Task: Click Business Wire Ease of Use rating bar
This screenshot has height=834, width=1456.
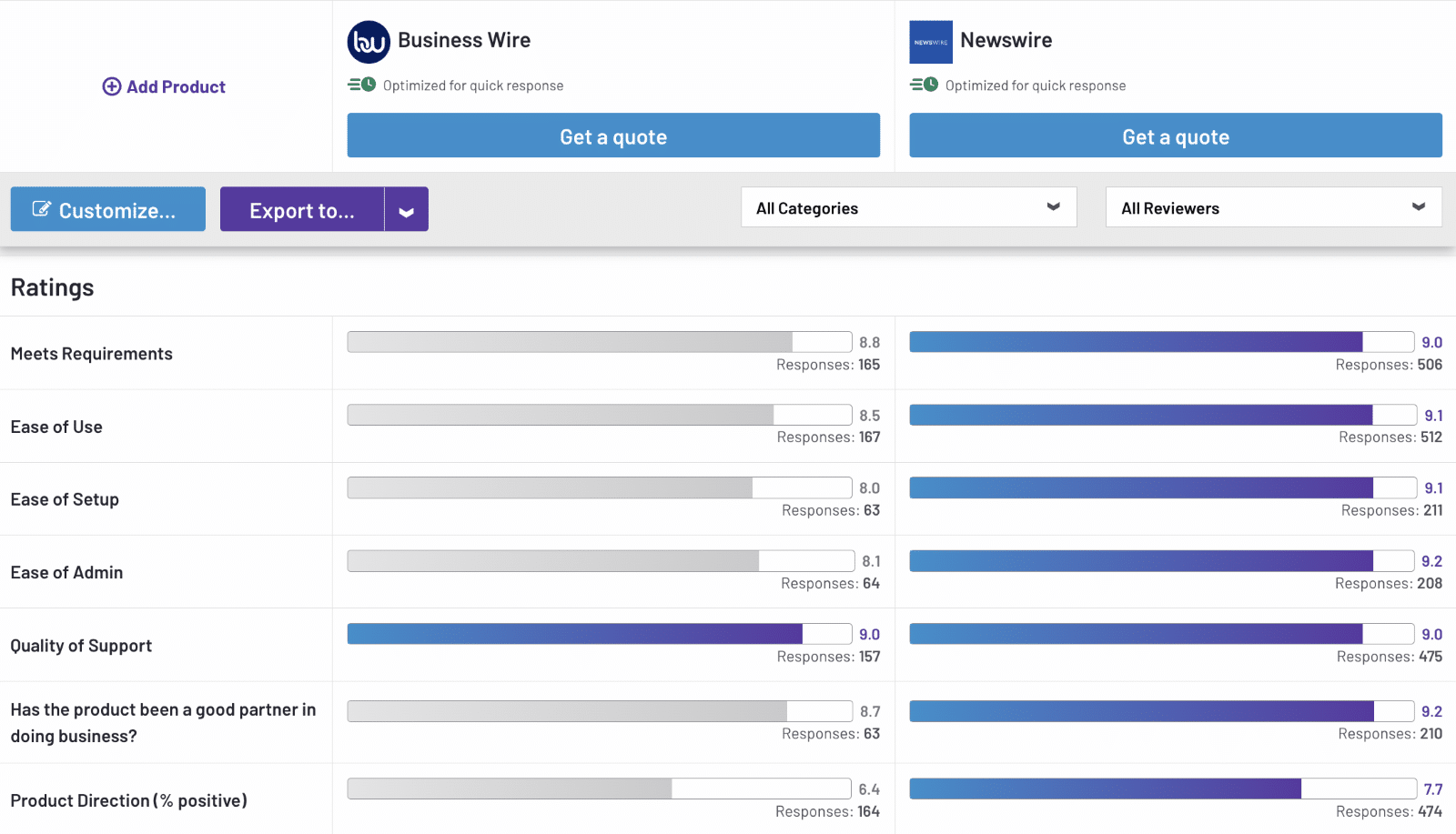Action: pos(600,415)
